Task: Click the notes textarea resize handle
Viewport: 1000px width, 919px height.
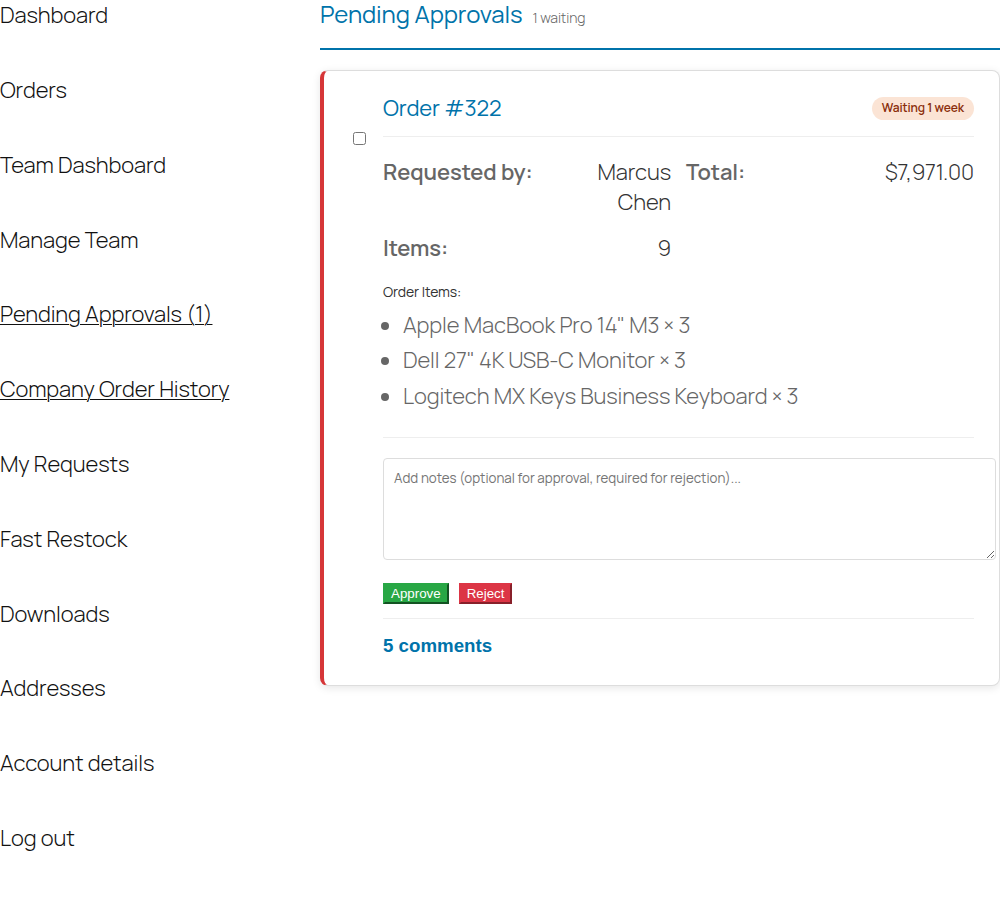Action: tap(990, 554)
